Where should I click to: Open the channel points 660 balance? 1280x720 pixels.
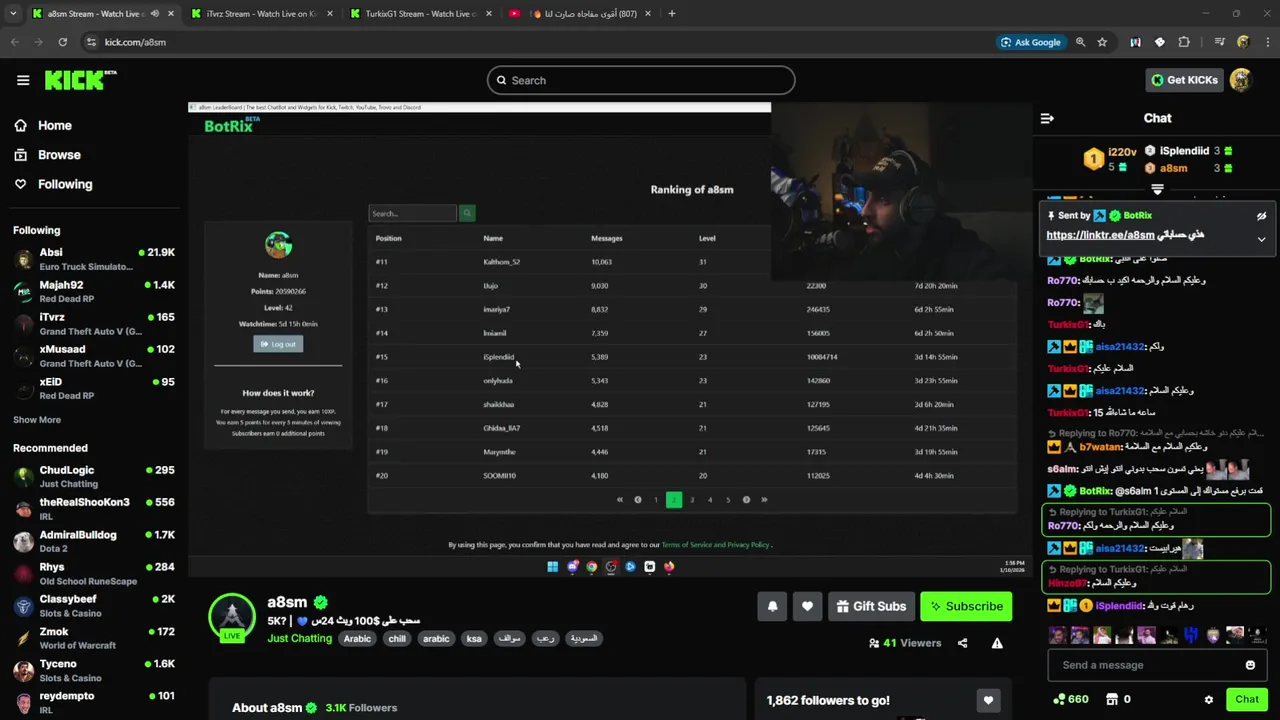tap(1071, 699)
